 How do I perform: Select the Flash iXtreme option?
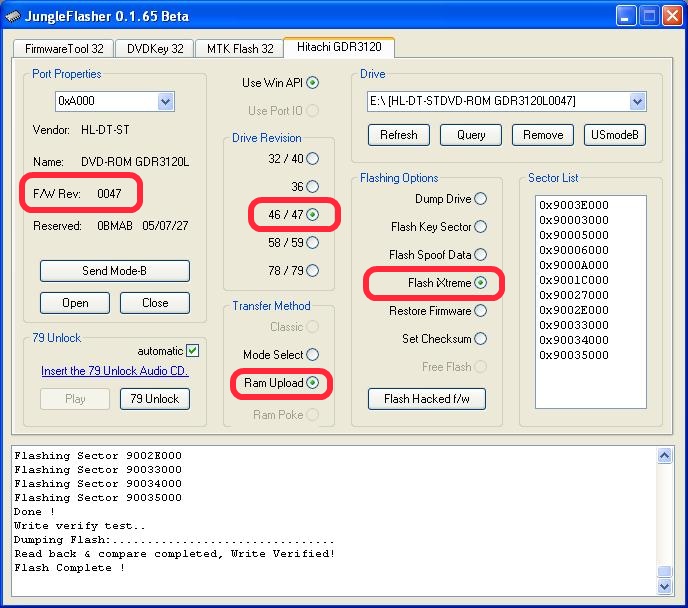tap(480, 283)
